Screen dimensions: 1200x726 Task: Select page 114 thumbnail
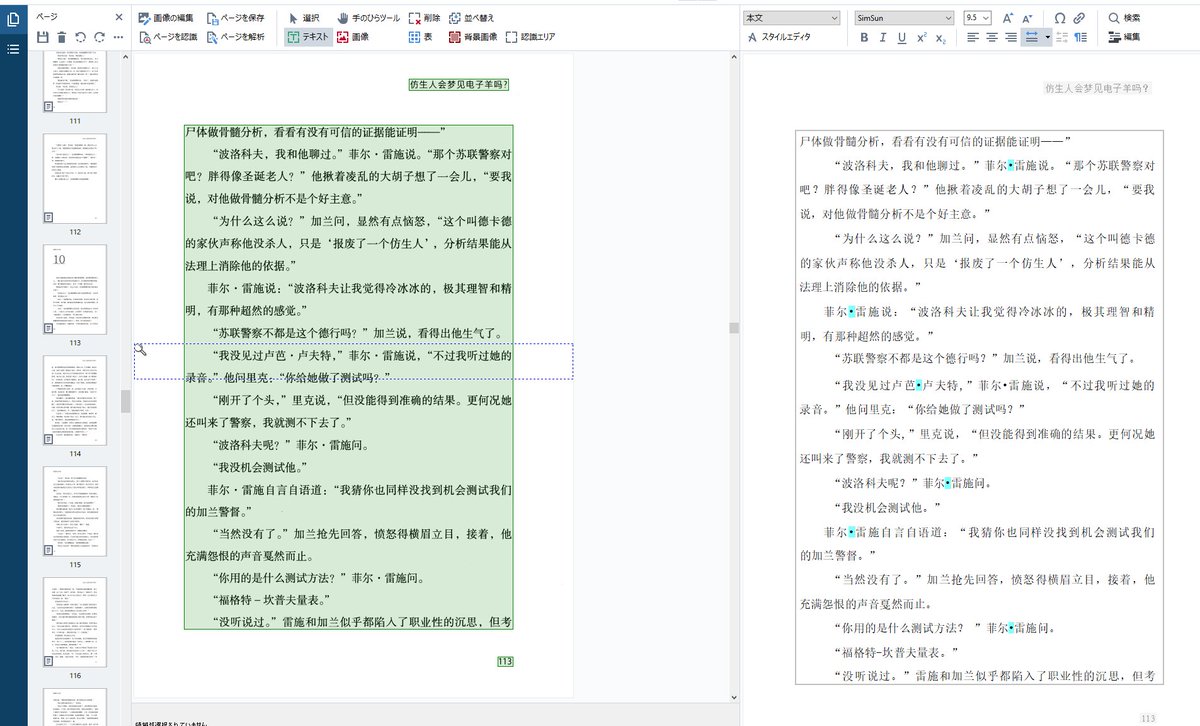pyautogui.click(x=75, y=400)
